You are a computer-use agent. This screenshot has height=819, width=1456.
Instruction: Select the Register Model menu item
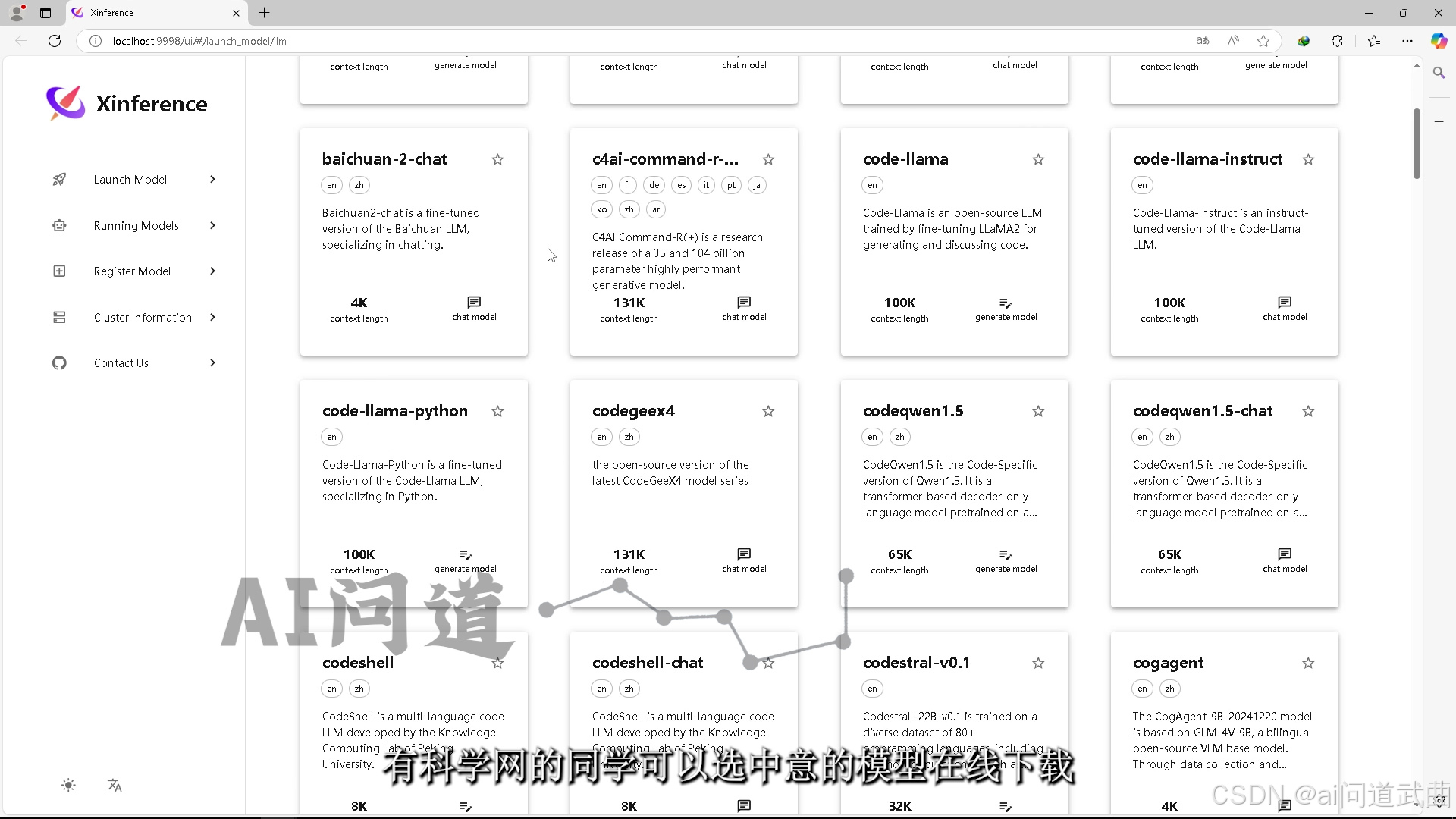[132, 271]
